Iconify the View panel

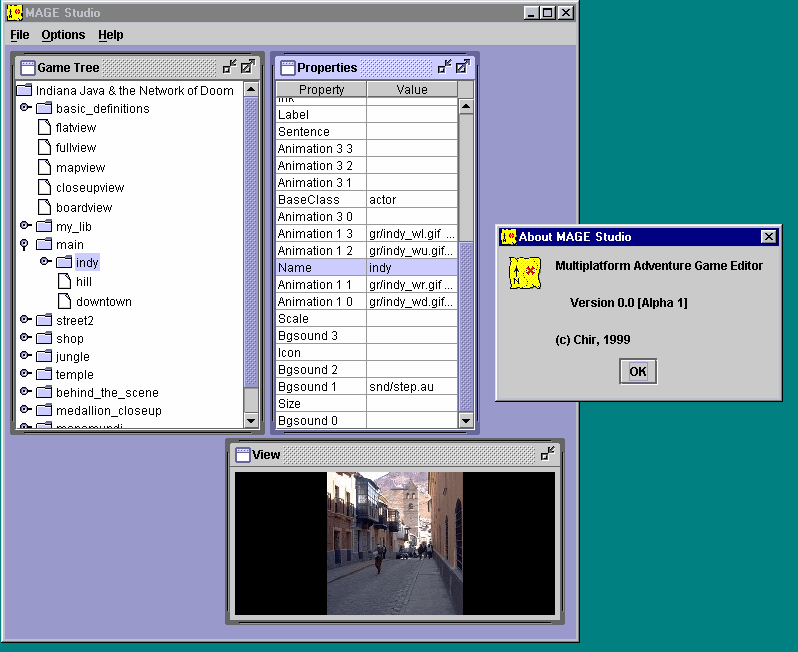(x=548, y=453)
